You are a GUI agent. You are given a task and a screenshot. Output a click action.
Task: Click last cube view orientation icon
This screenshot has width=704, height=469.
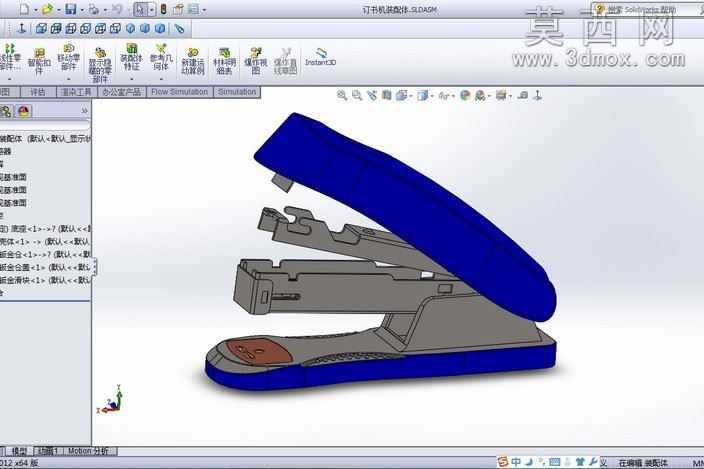tap(115, 29)
